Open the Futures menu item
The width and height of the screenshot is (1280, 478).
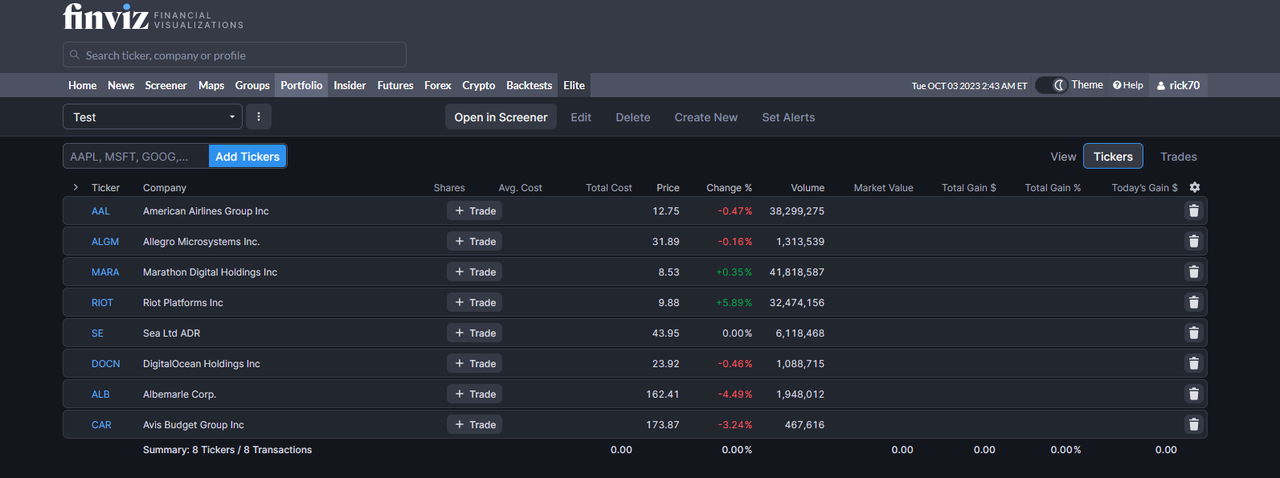tap(395, 86)
